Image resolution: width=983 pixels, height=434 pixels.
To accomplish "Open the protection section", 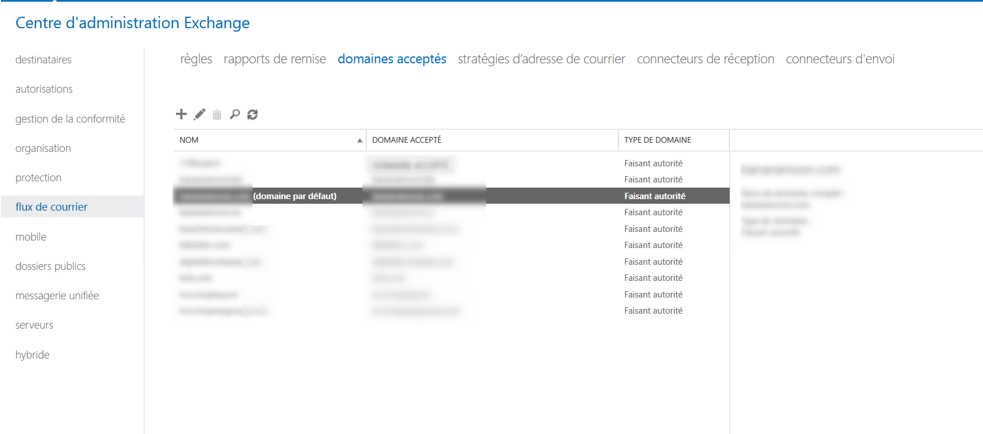I will 38,177.
